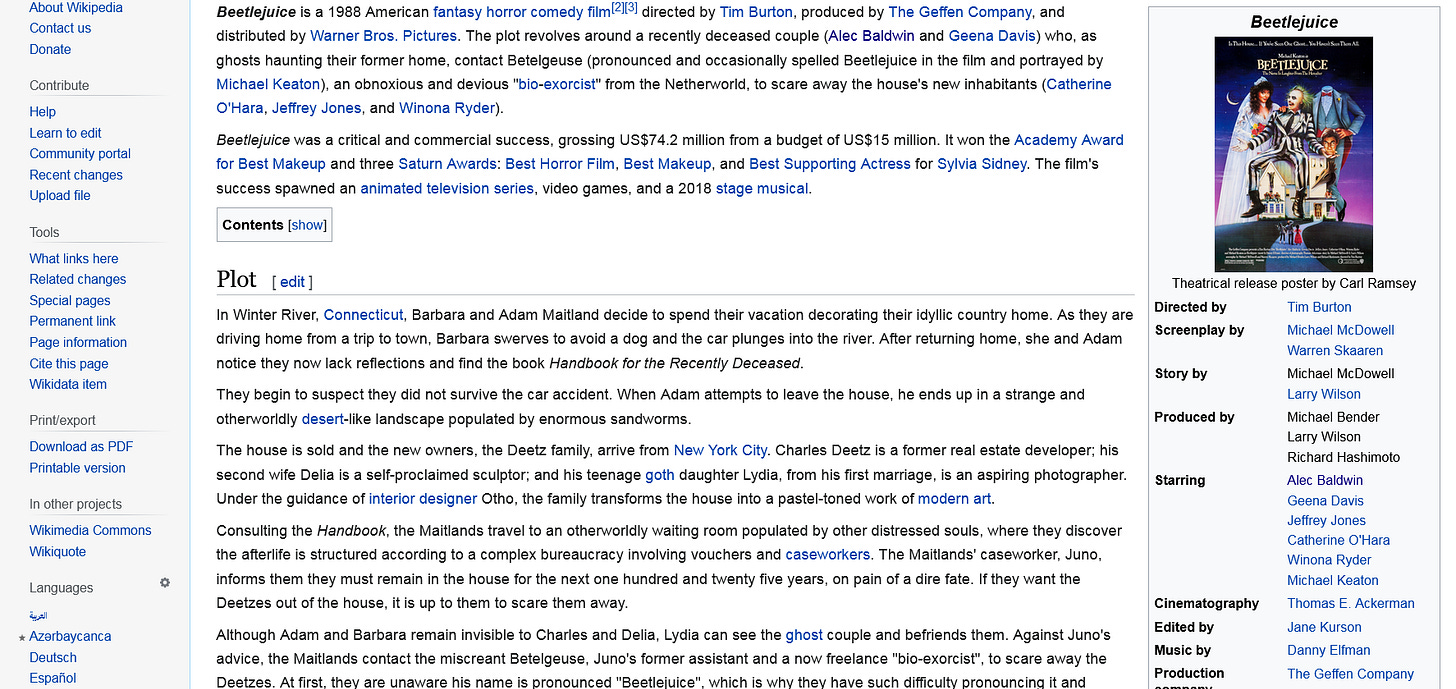Click the Beetlejuice theatrical poster image
1456x689 pixels.
1294,154
